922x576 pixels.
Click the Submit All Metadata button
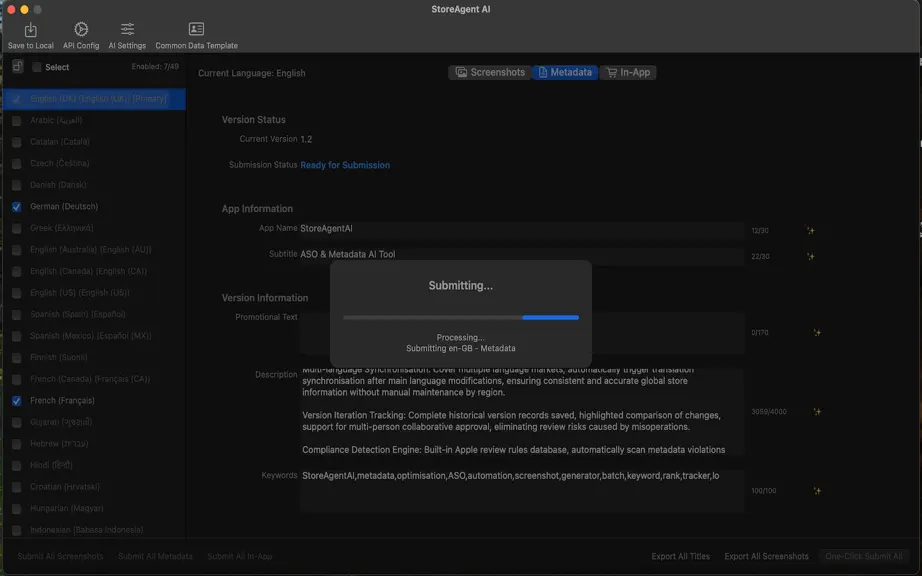point(155,556)
